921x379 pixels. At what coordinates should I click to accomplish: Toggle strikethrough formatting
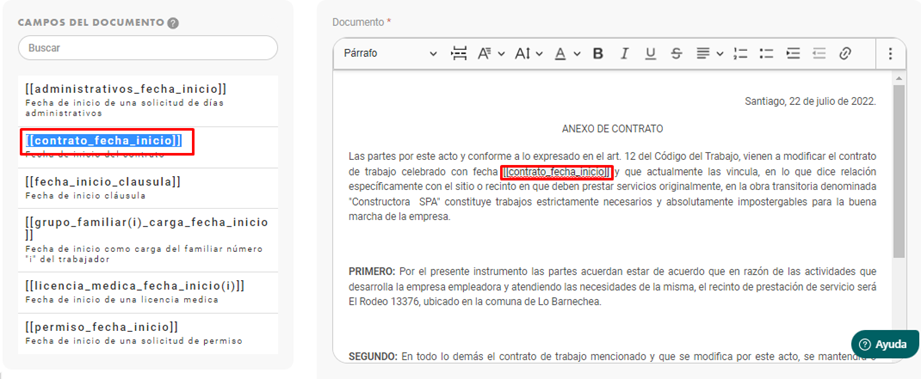[x=677, y=54]
